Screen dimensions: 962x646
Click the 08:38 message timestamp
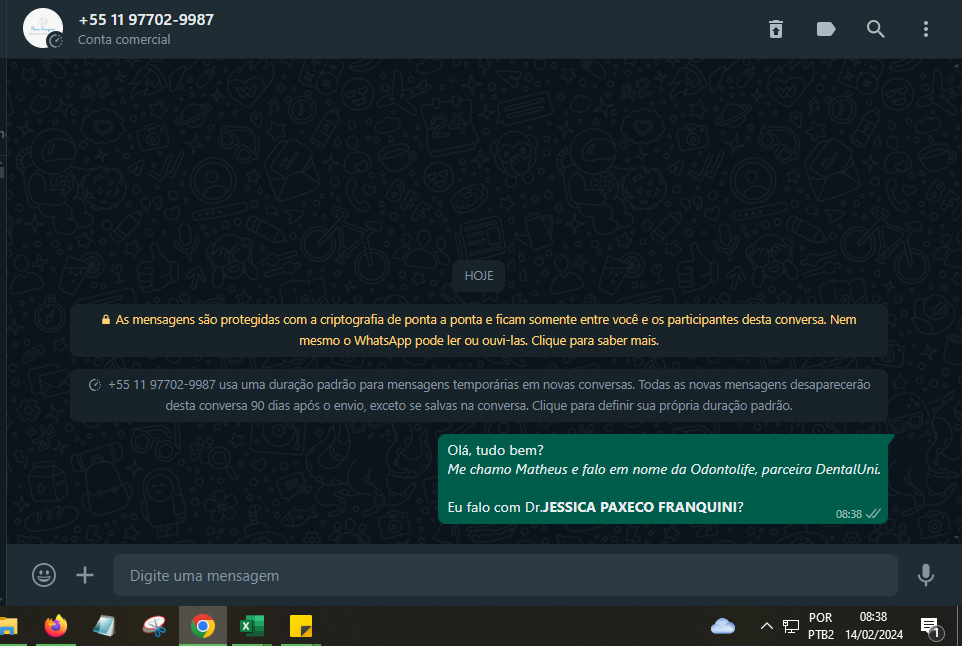click(x=848, y=514)
